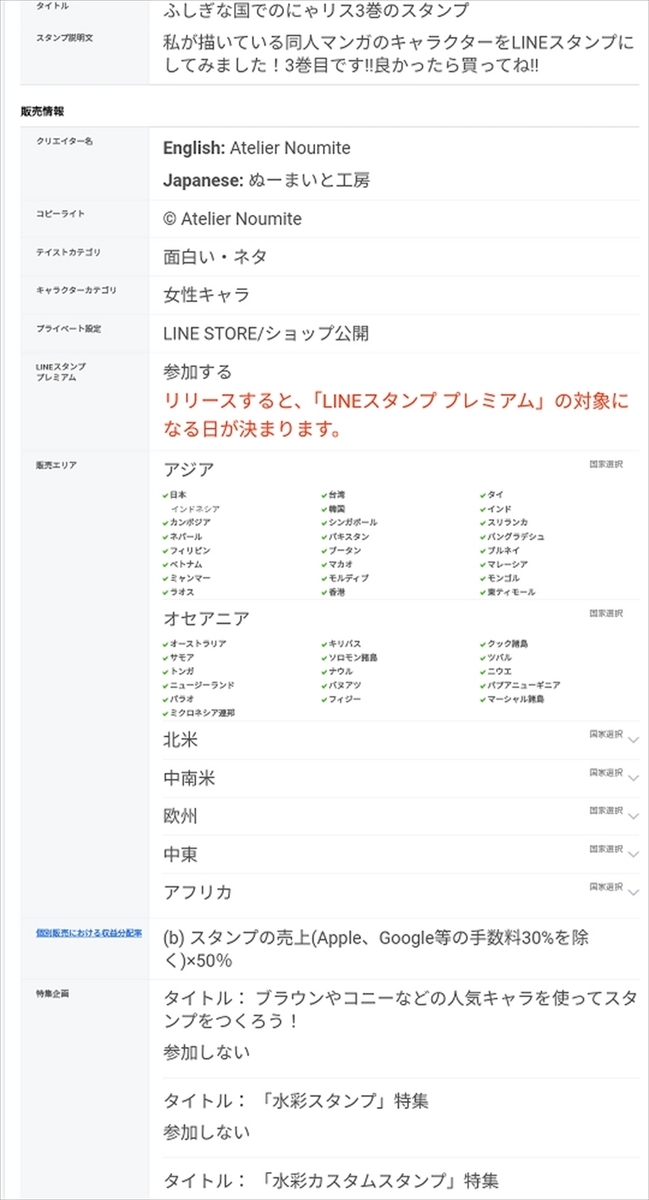Select シンガポール in the Asia list

point(350,523)
